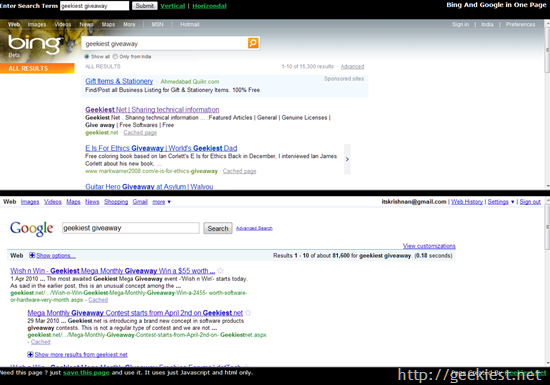
Task: Click Sign out in Google
Action: pyautogui.click(x=530, y=202)
